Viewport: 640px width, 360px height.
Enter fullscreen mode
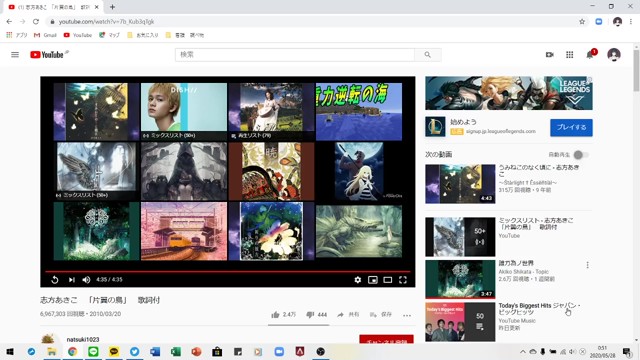point(403,280)
